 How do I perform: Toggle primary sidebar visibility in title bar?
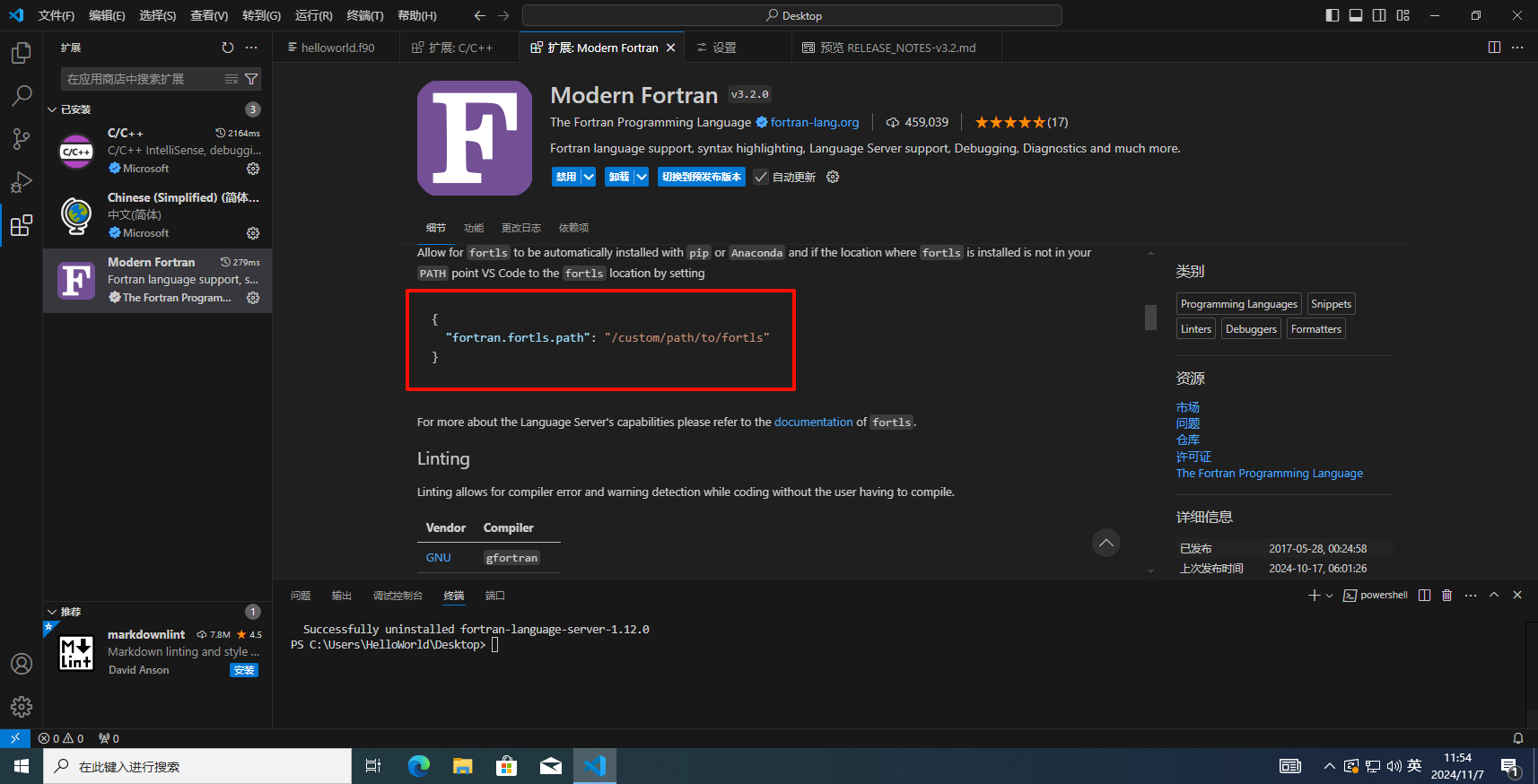(x=1333, y=15)
